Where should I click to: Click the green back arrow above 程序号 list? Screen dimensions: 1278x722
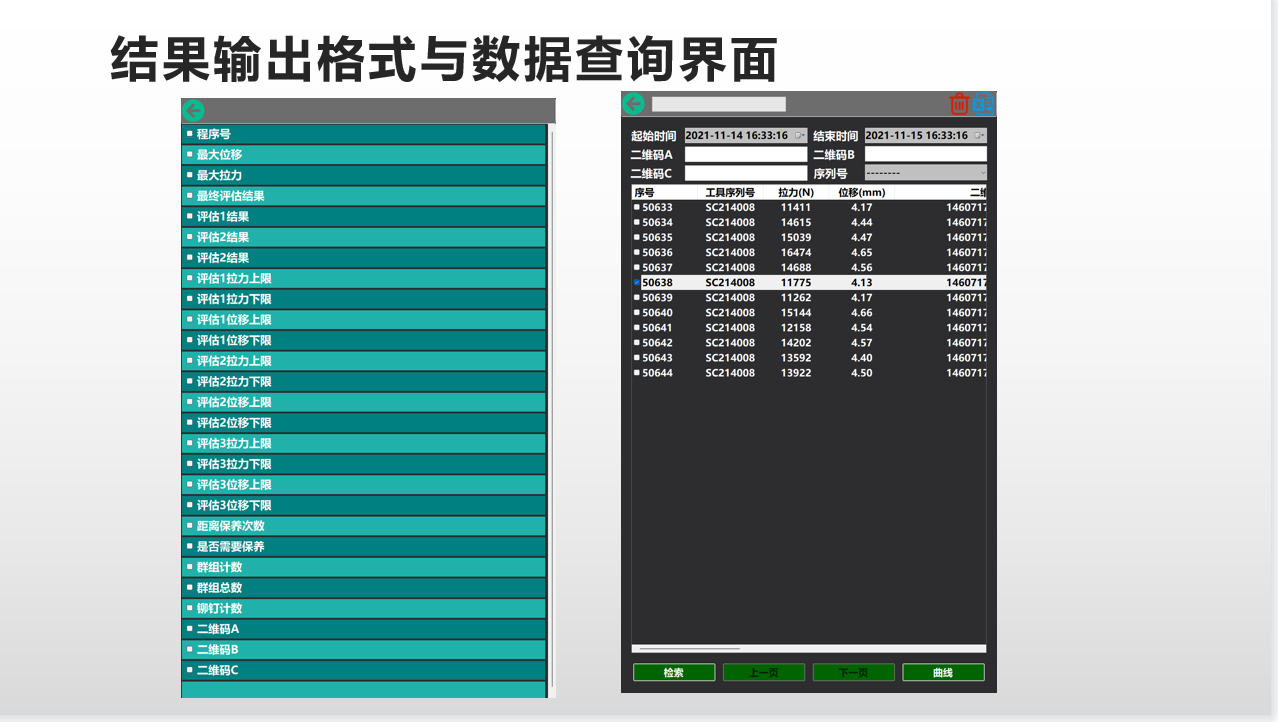point(193,111)
